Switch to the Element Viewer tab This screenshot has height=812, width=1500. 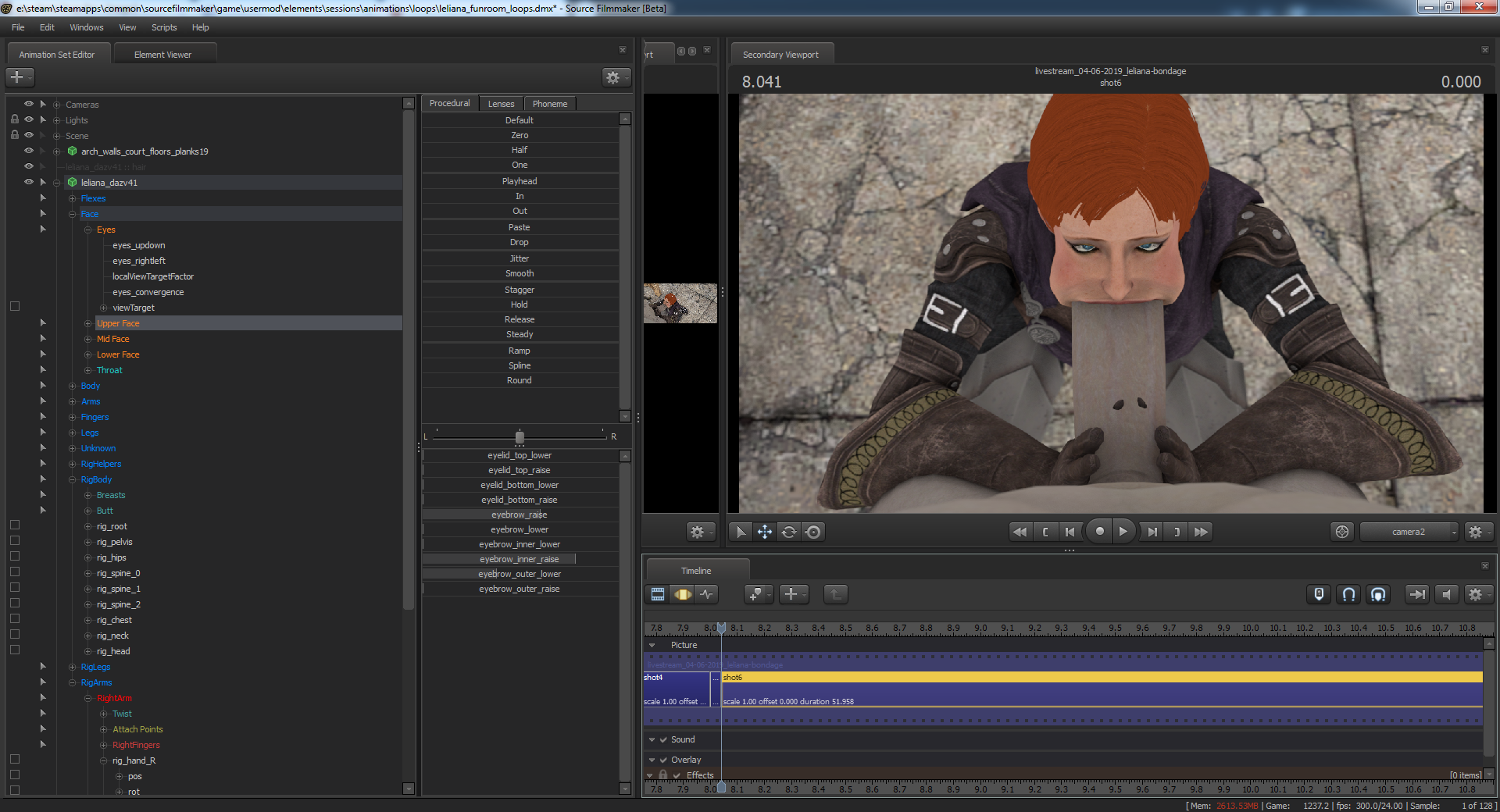click(162, 55)
